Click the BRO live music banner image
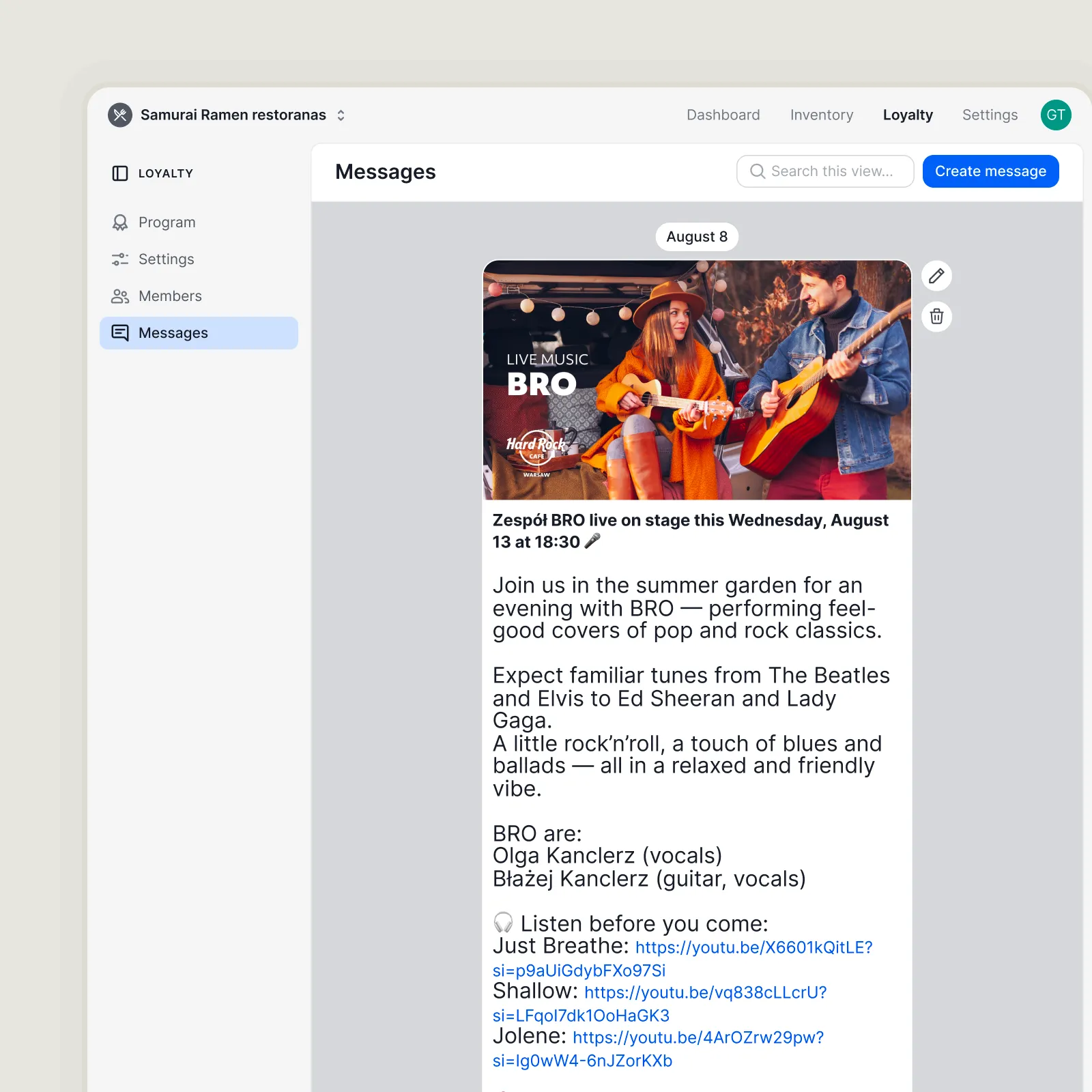Screen dimensions: 1092x1092 coord(697,380)
